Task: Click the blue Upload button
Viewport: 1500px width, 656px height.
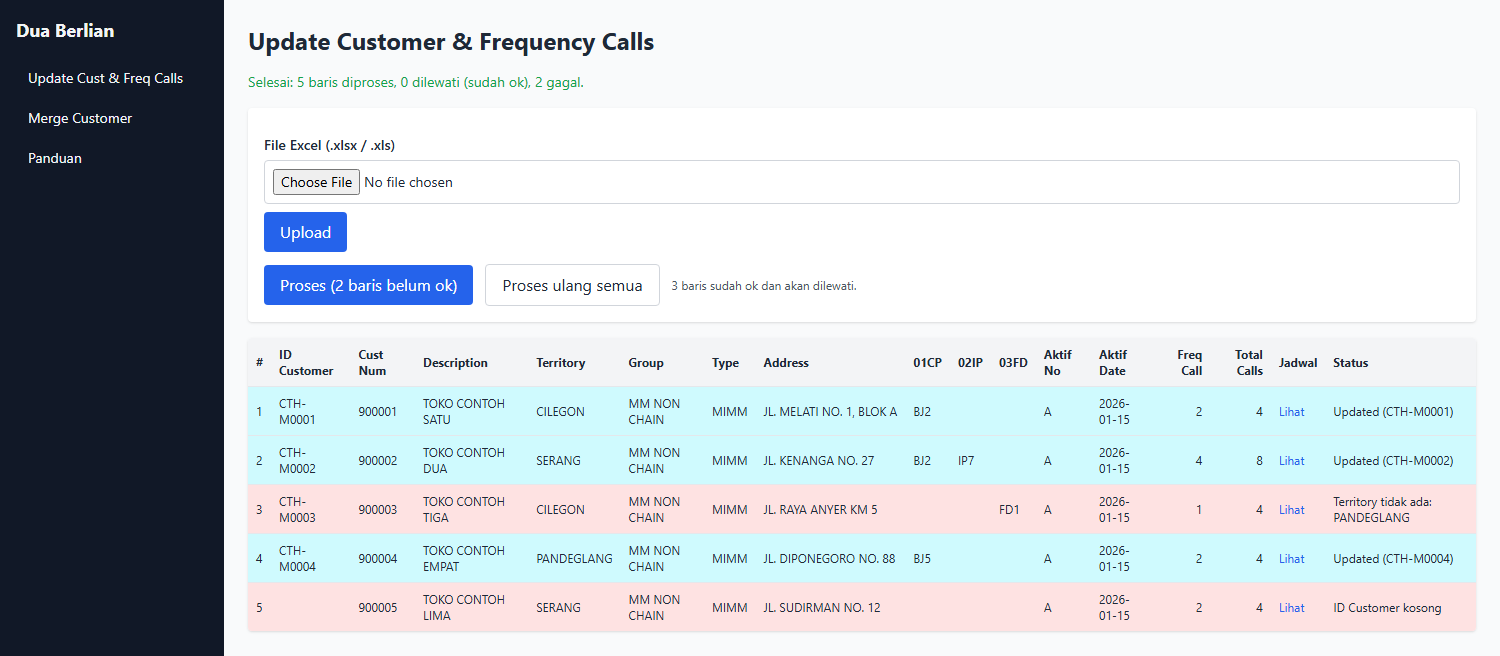Action: click(x=305, y=232)
